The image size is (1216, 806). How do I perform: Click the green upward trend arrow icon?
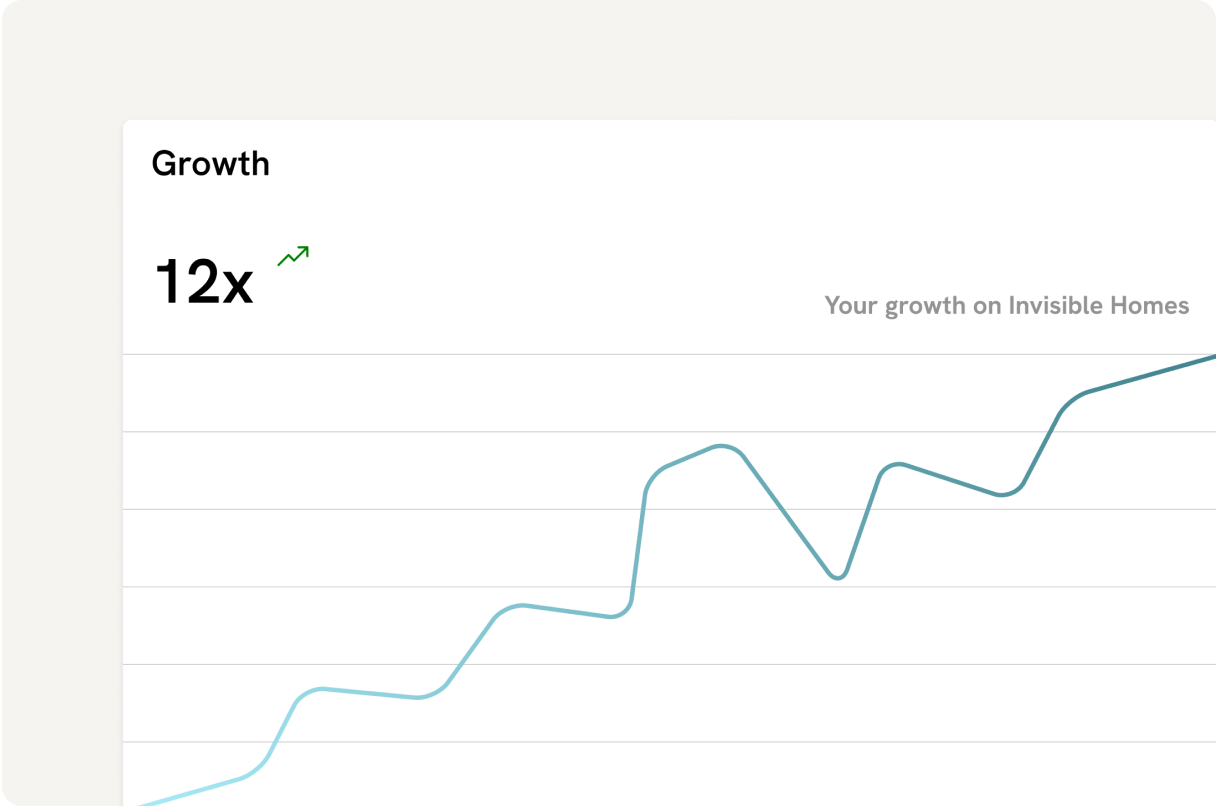(293, 256)
